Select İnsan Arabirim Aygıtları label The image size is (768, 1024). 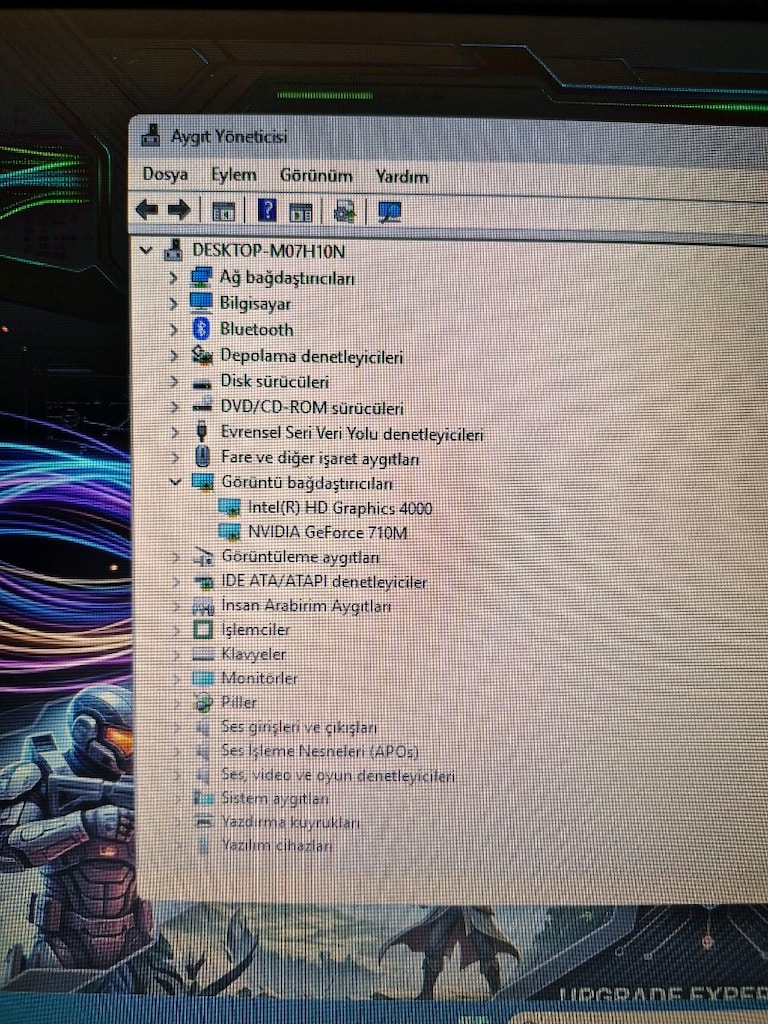click(x=306, y=606)
